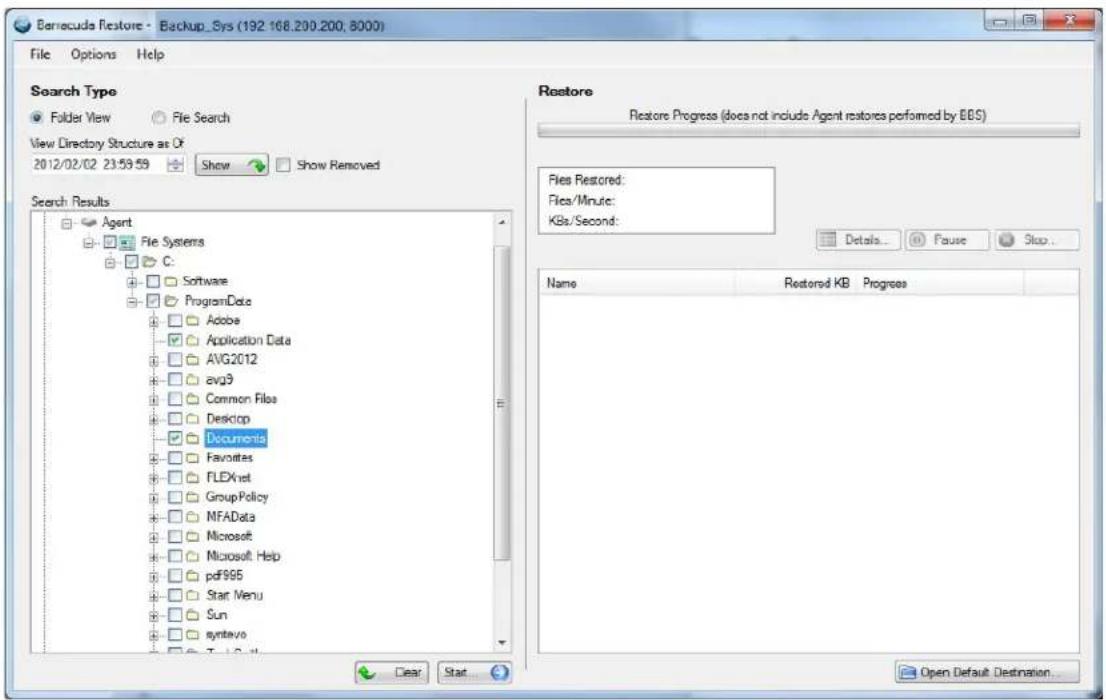The width and height of the screenshot is (1106, 700).
Task: Uncheck the Documents folder checkbox
Action: coord(175,438)
